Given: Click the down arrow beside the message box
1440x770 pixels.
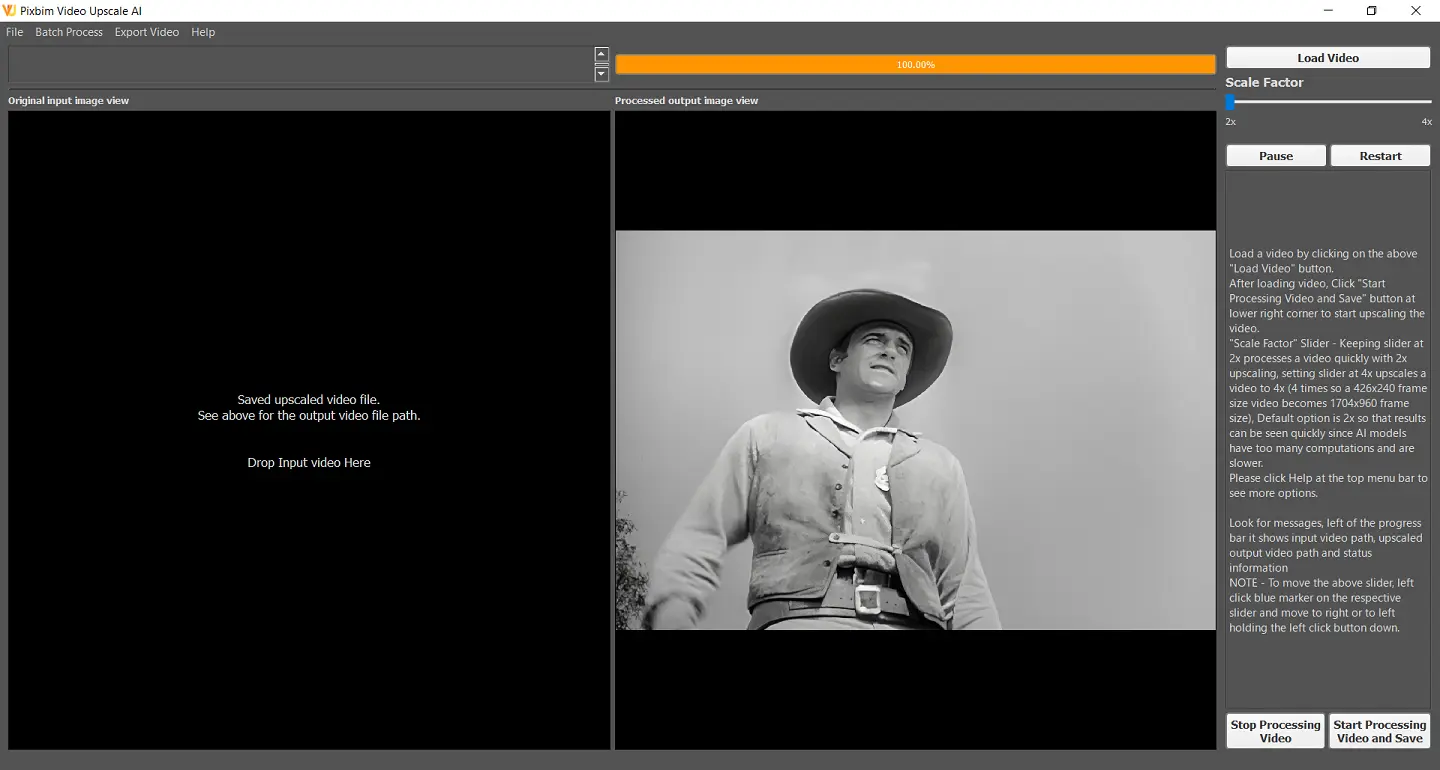Looking at the screenshot, I should tap(601, 73).
